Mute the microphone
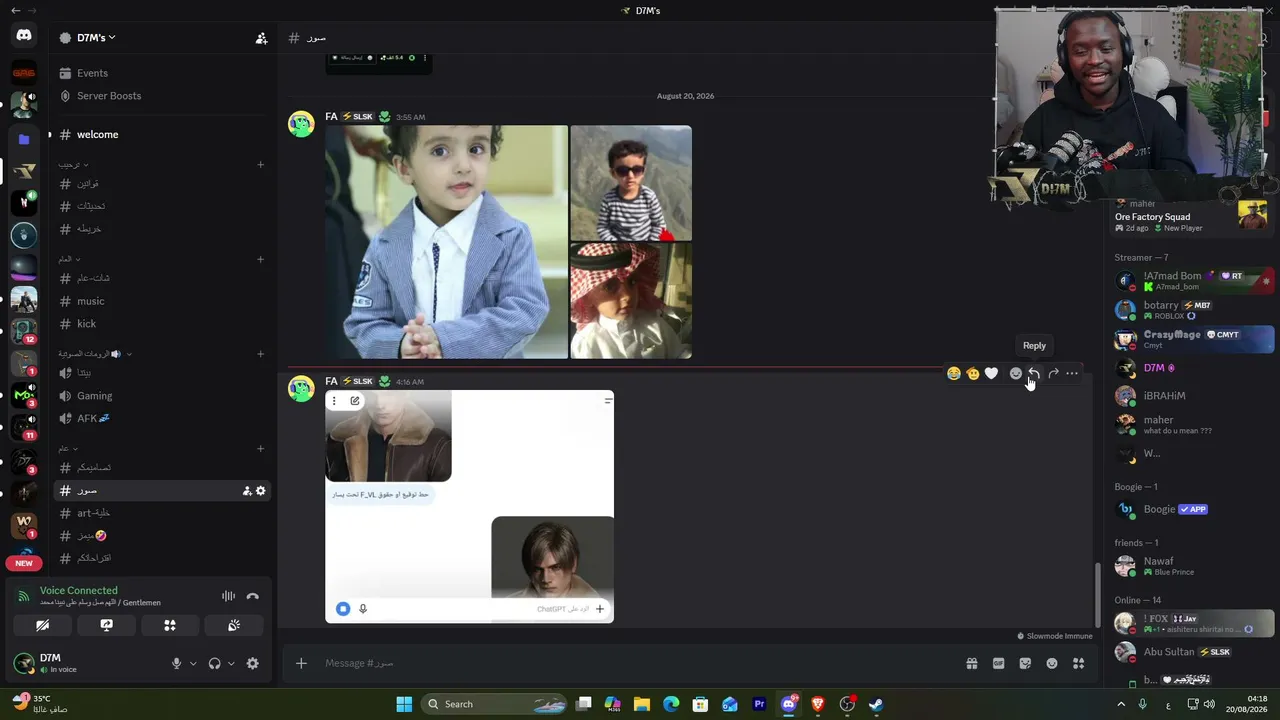This screenshot has height=720, width=1280. 176,663
